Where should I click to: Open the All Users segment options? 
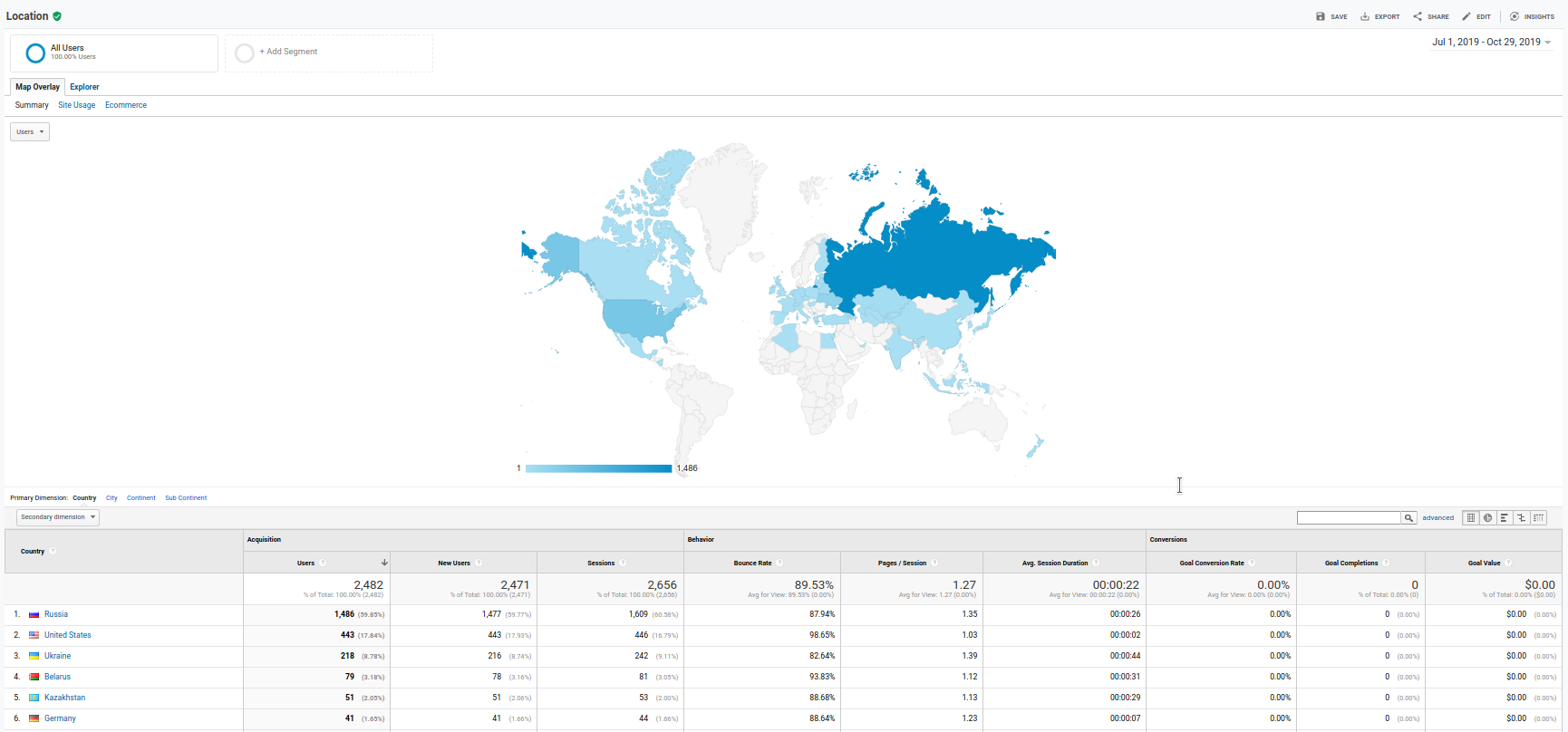pos(114,53)
